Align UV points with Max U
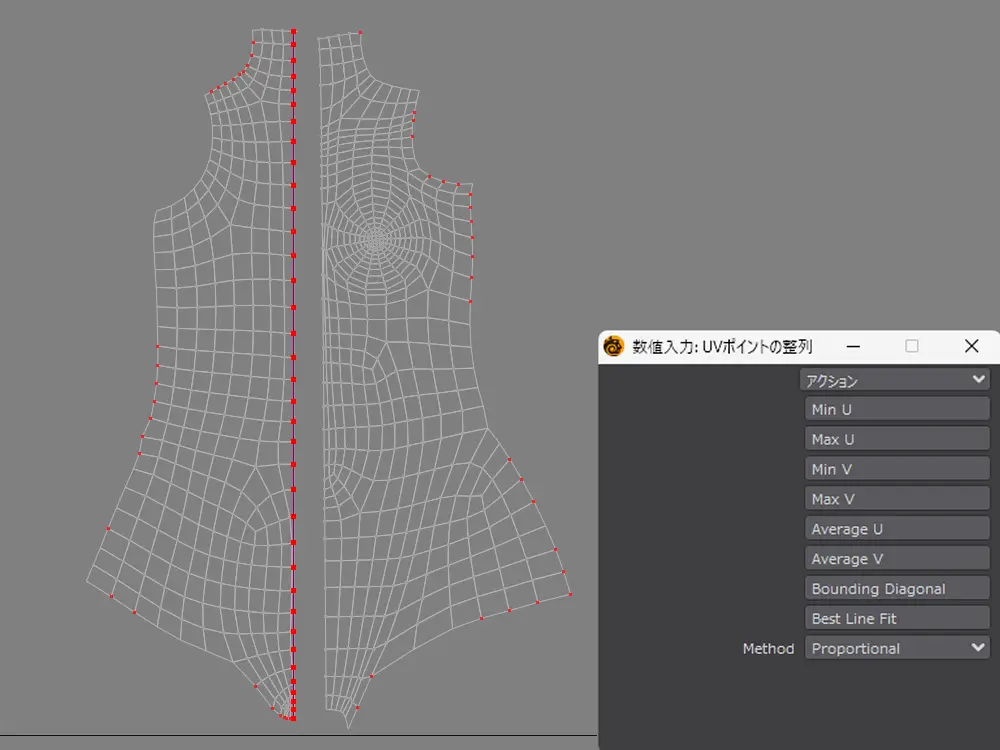The image size is (1000, 750). pyautogui.click(x=897, y=439)
